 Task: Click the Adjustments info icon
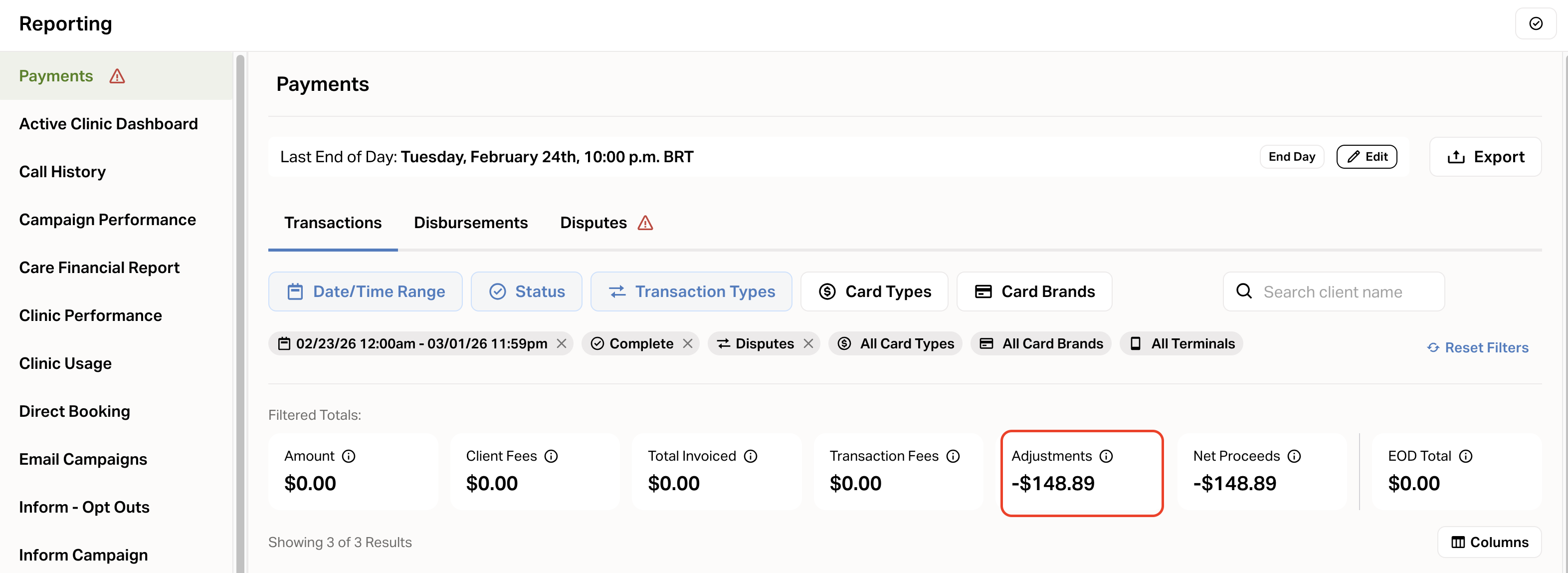[1106, 456]
